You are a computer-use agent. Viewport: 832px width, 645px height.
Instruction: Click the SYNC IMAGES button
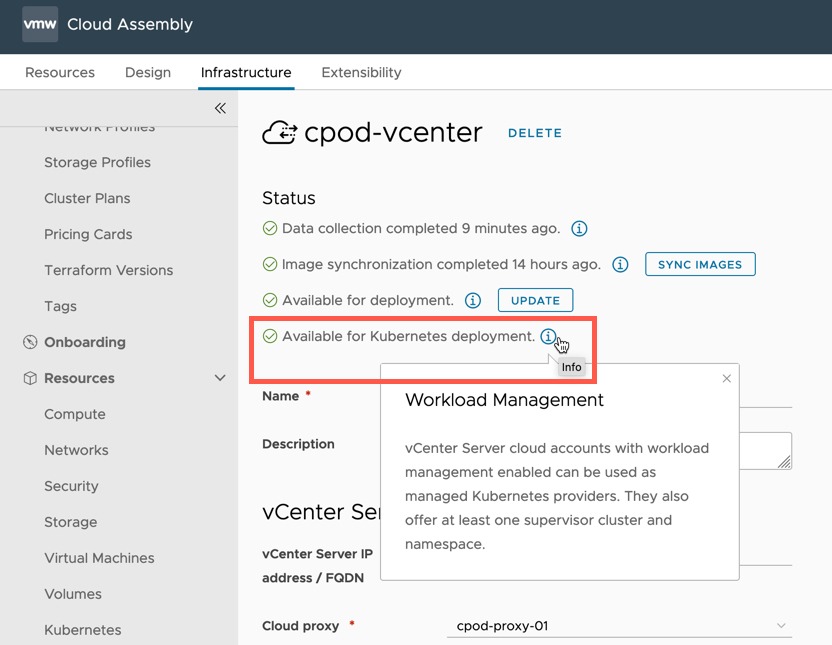click(x=700, y=264)
